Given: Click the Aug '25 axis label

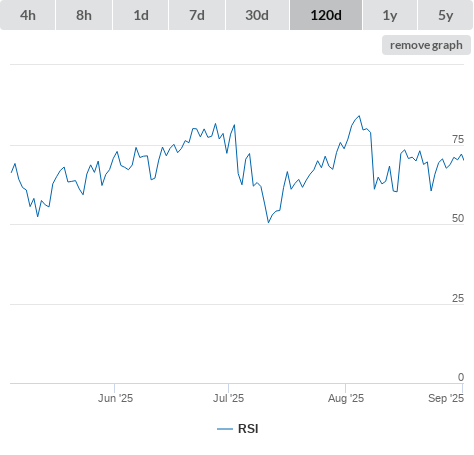Looking at the screenshot, I should click(346, 398).
